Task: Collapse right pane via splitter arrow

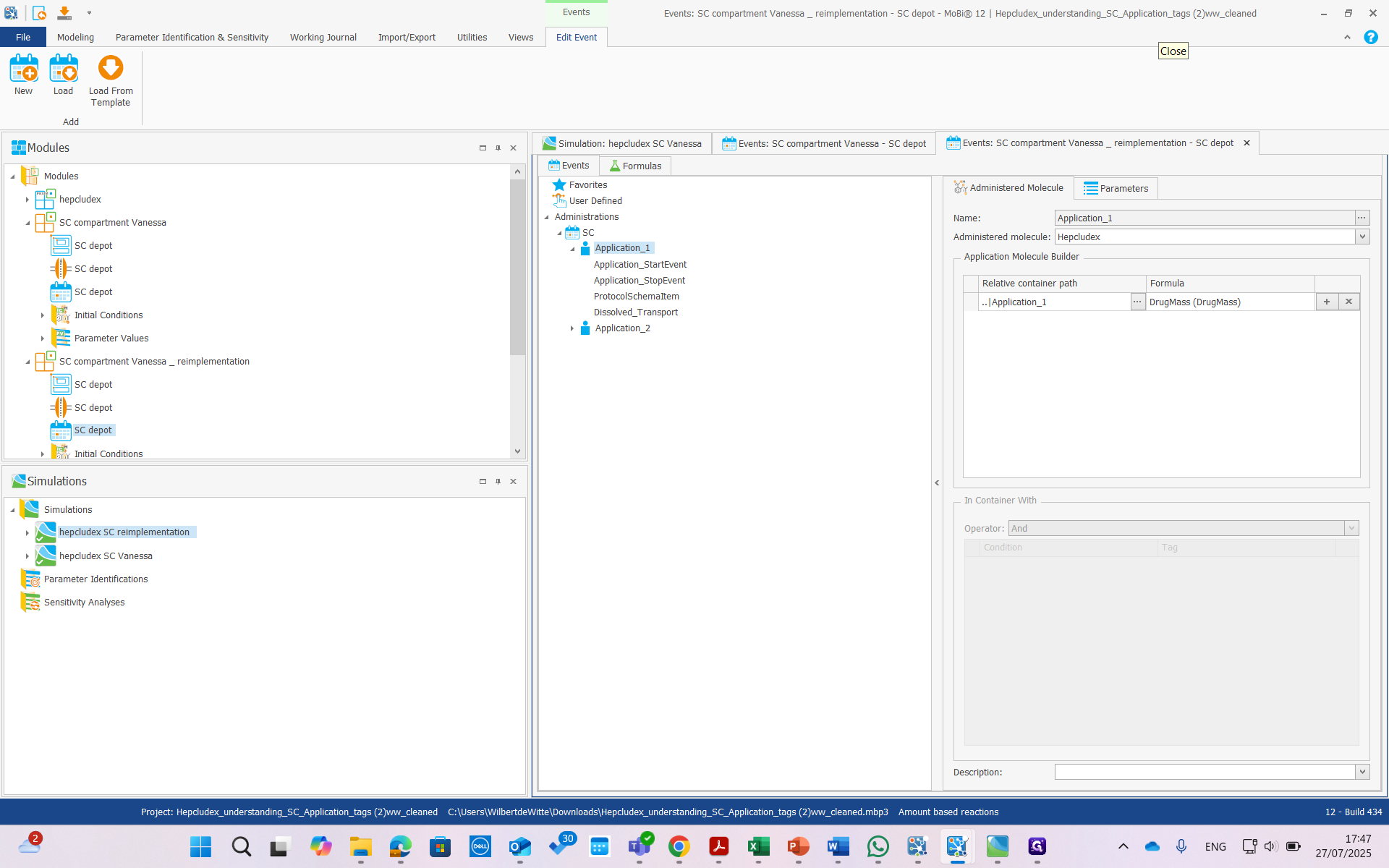Action: [x=937, y=482]
